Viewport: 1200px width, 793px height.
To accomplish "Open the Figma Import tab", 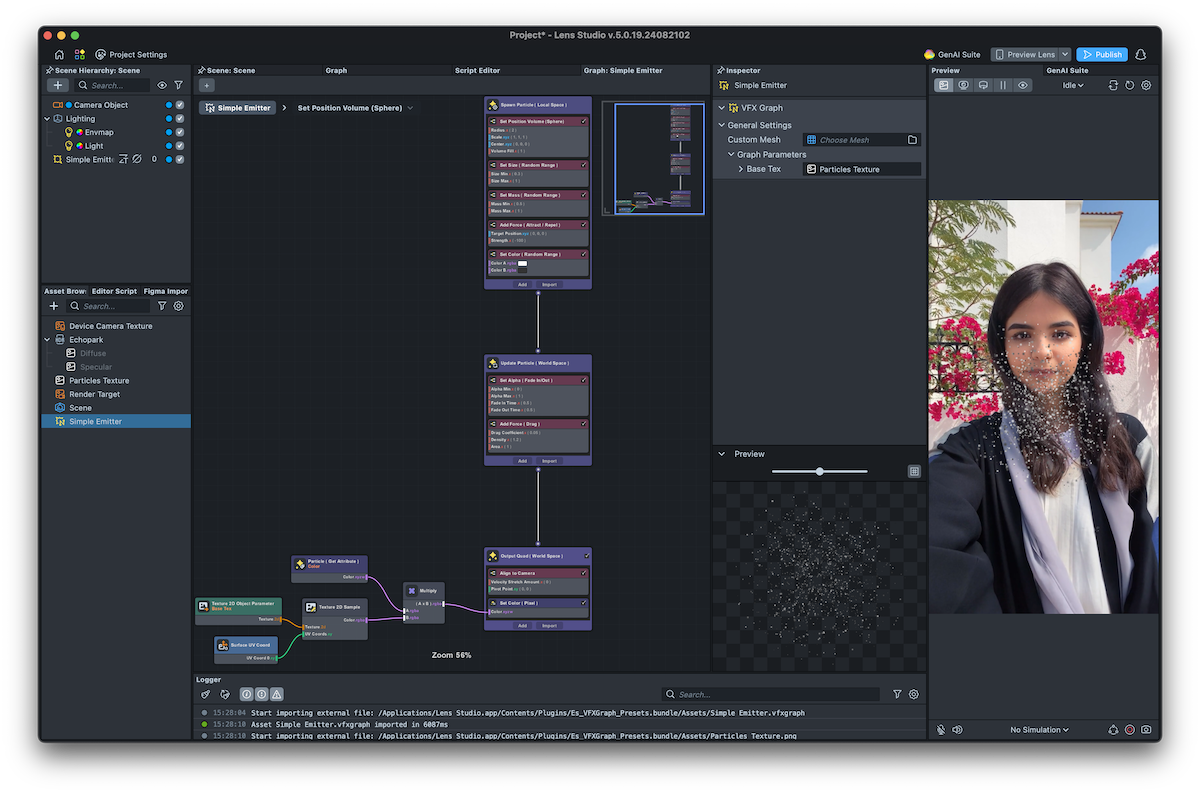I will (166, 291).
